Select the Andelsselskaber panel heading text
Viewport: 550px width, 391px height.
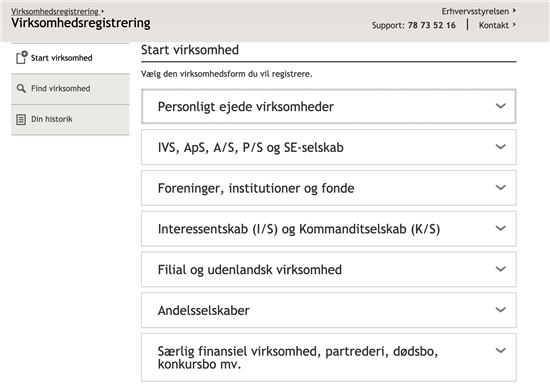point(203,310)
